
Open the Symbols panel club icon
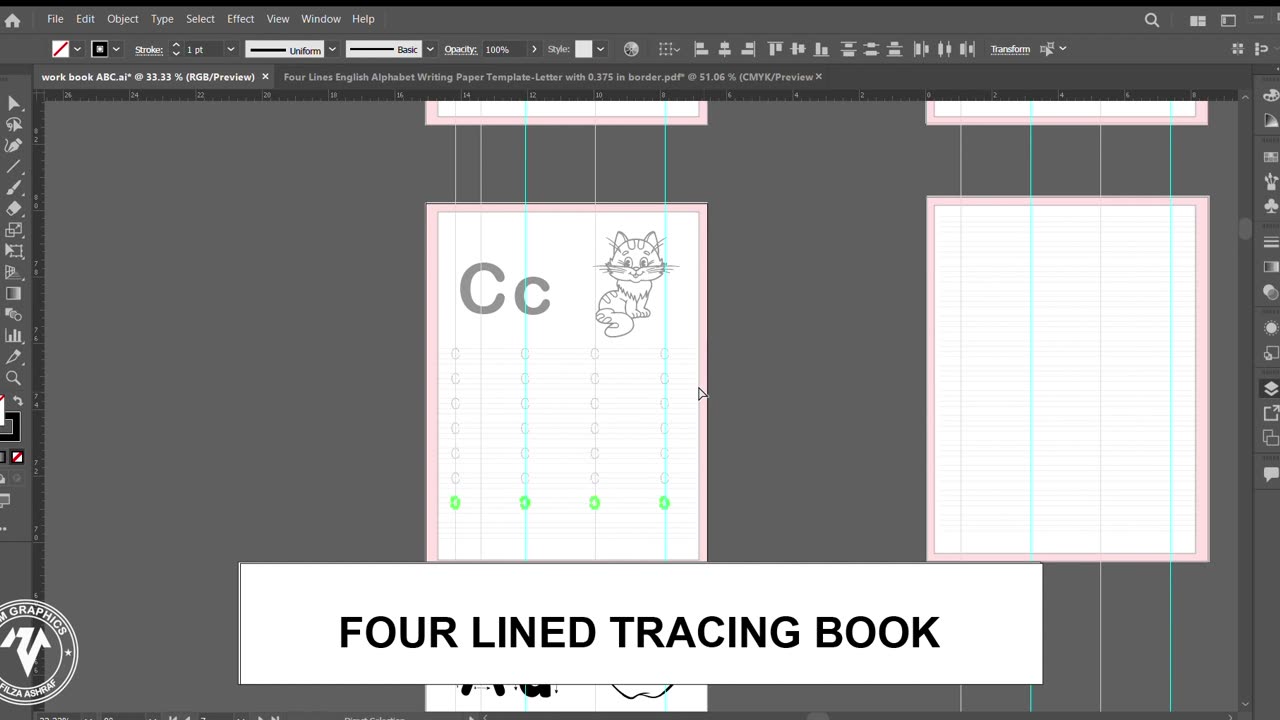[1271, 206]
